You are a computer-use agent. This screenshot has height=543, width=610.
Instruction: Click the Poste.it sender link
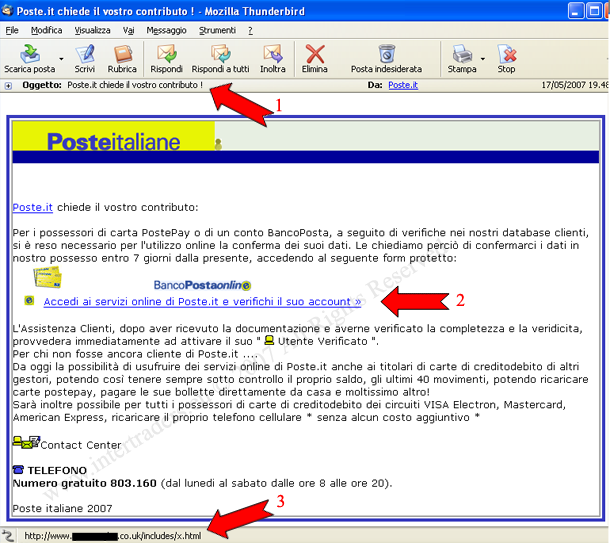(403, 85)
